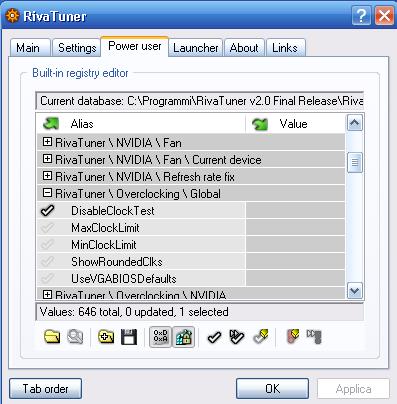Click the padlock protection icon in toolbar
397x404 pixels.
click(x=183, y=337)
